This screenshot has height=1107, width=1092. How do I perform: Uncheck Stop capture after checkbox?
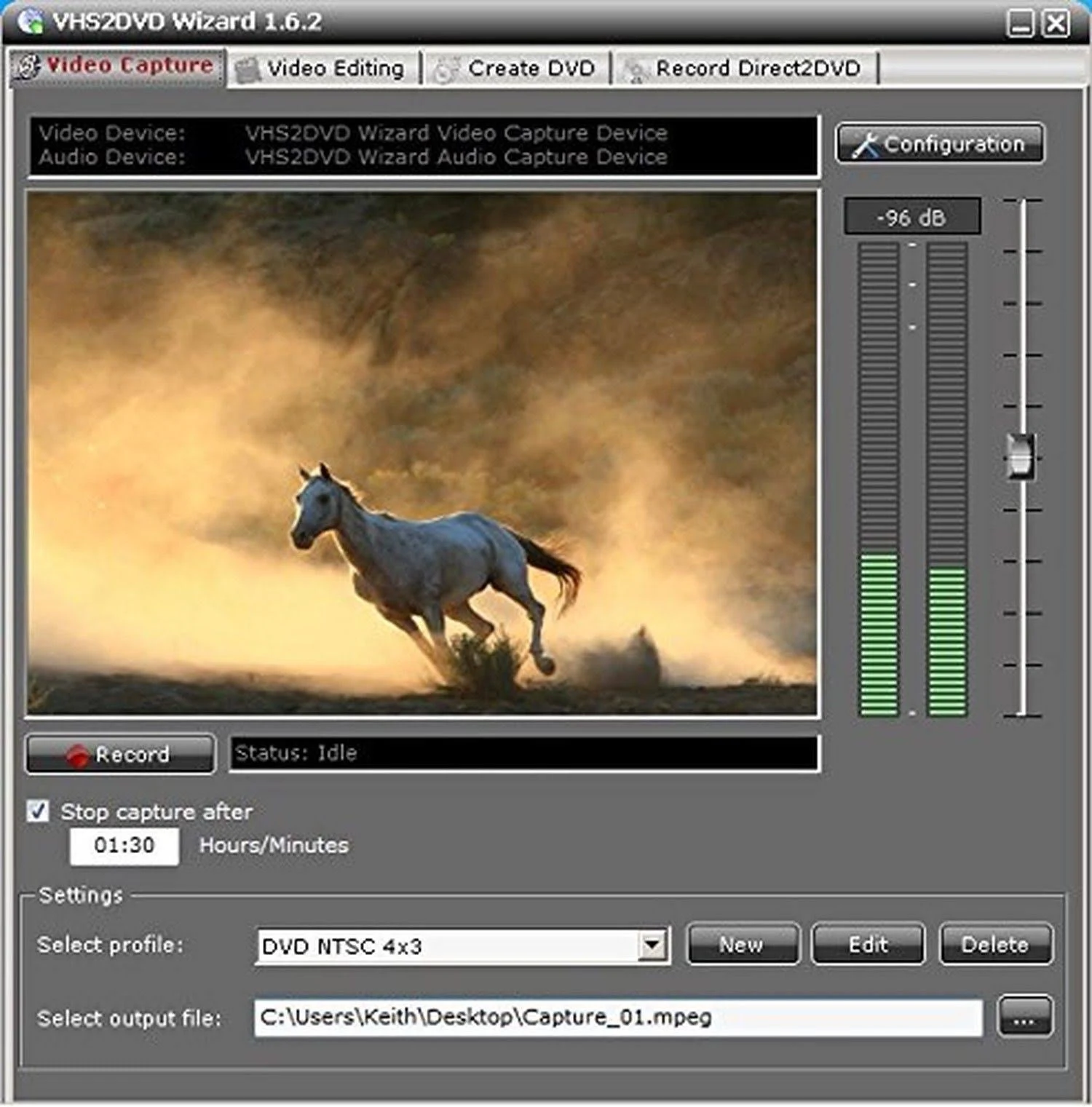click(x=38, y=811)
